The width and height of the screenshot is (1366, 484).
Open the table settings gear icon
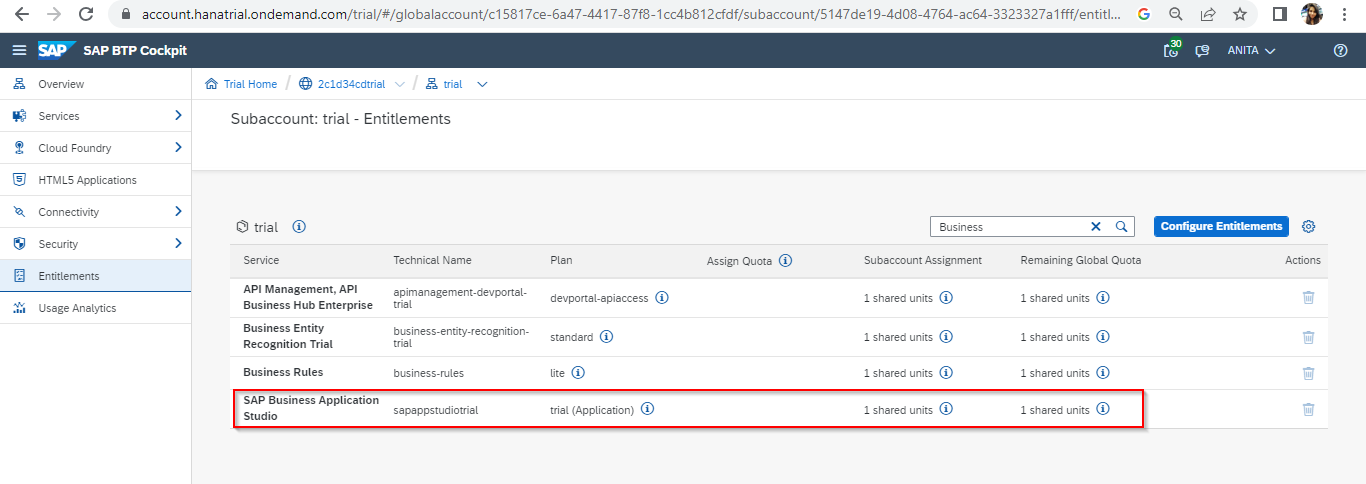tap(1308, 227)
